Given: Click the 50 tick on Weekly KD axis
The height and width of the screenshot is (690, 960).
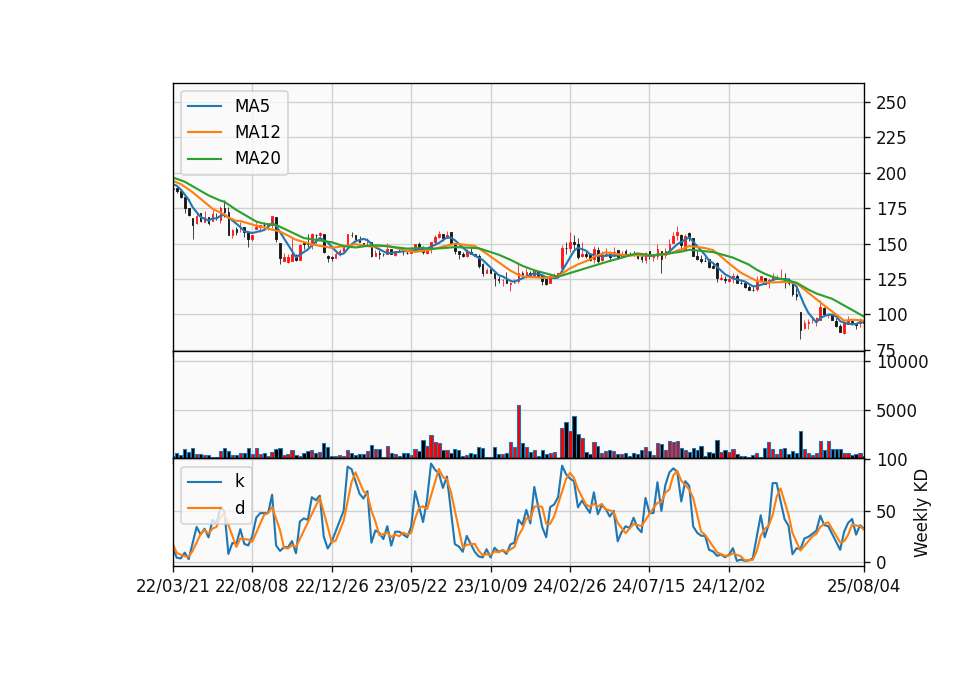Looking at the screenshot, I should point(886,511).
